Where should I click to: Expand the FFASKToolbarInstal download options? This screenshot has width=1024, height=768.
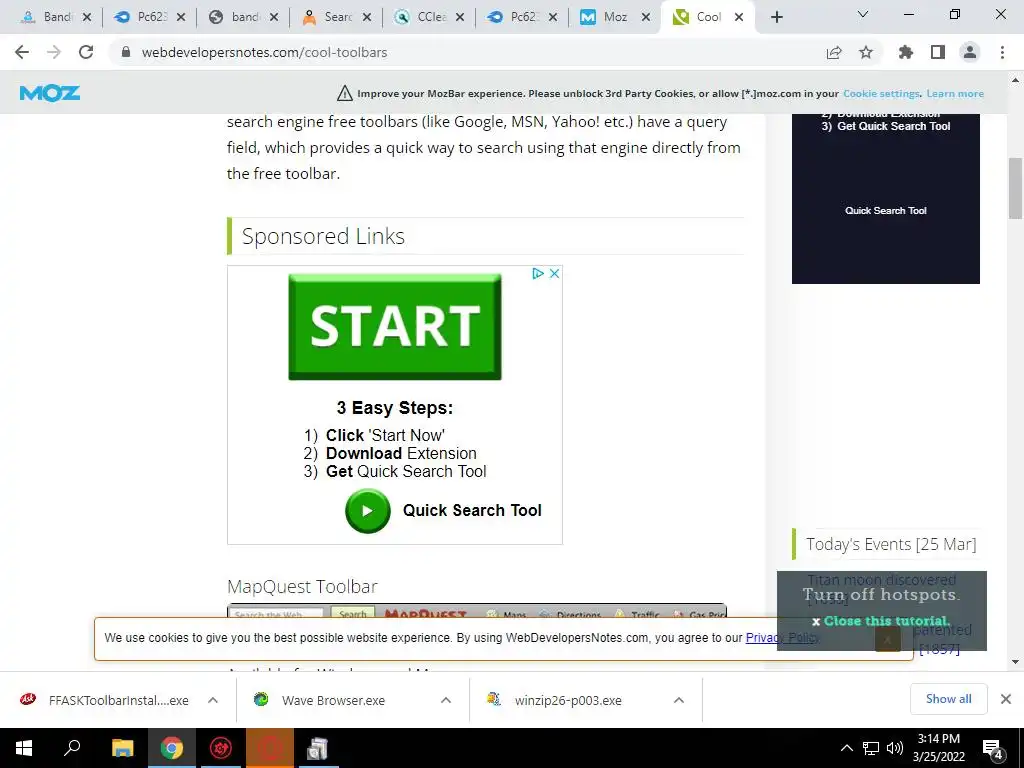[x=213, y=700]
